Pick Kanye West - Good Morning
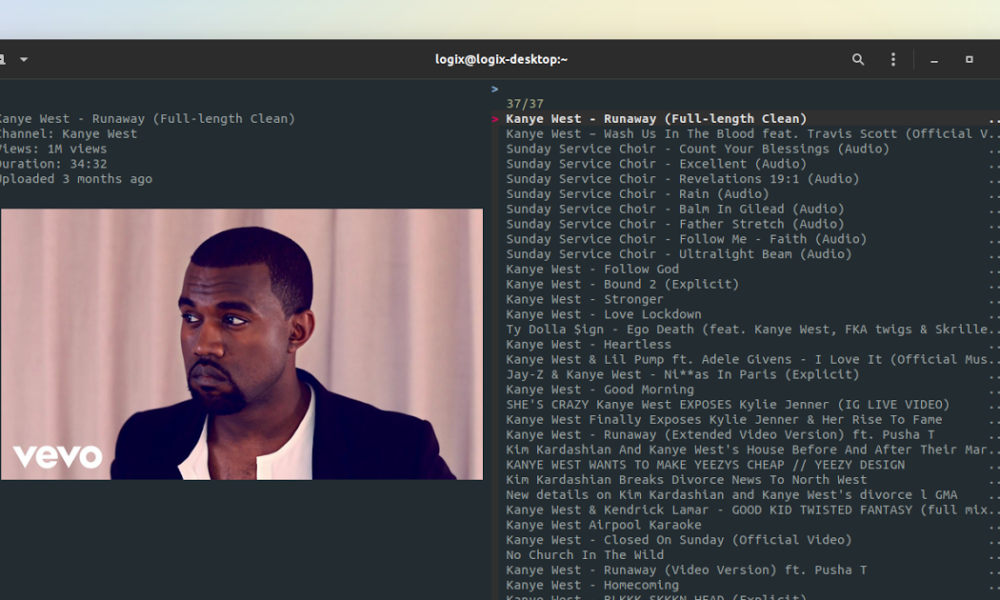 pos(600,390)
